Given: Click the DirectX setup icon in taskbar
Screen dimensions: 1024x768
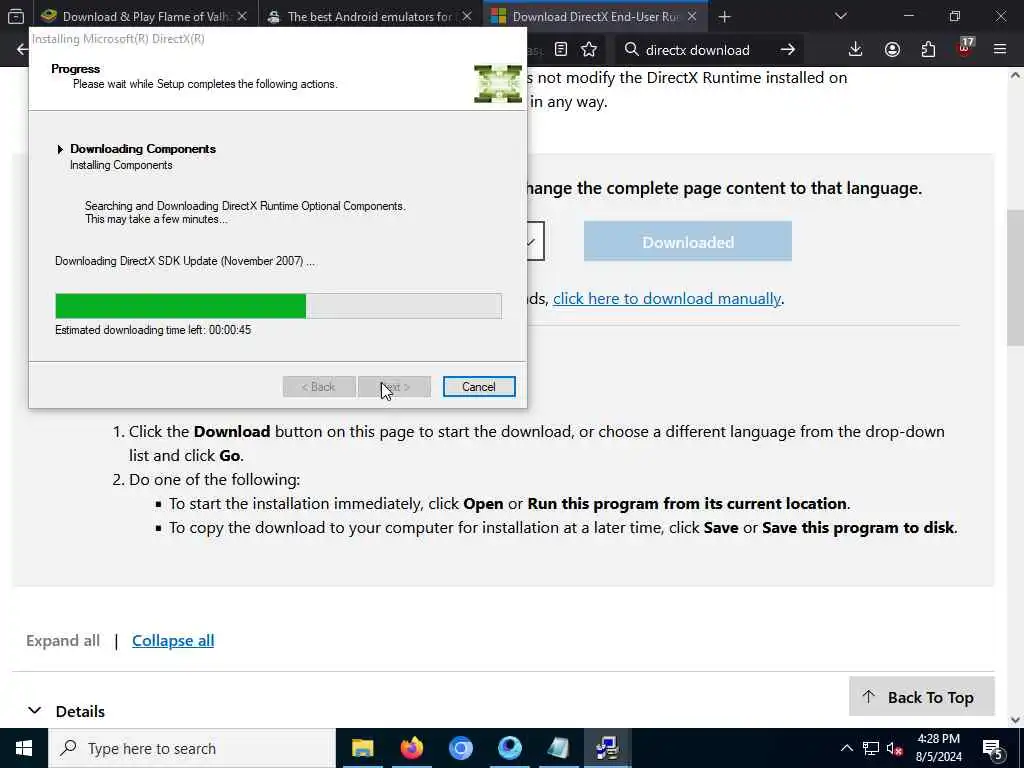Looking at the screenshot, I should coord(607,748).
